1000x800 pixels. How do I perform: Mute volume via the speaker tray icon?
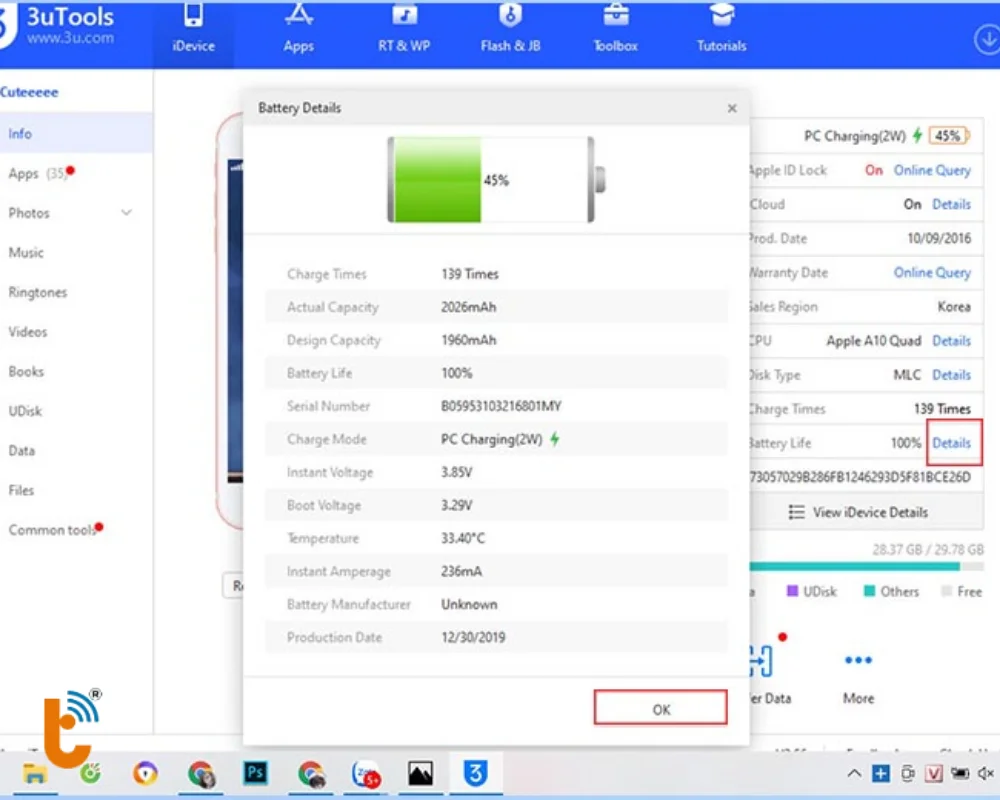point(985,773)
